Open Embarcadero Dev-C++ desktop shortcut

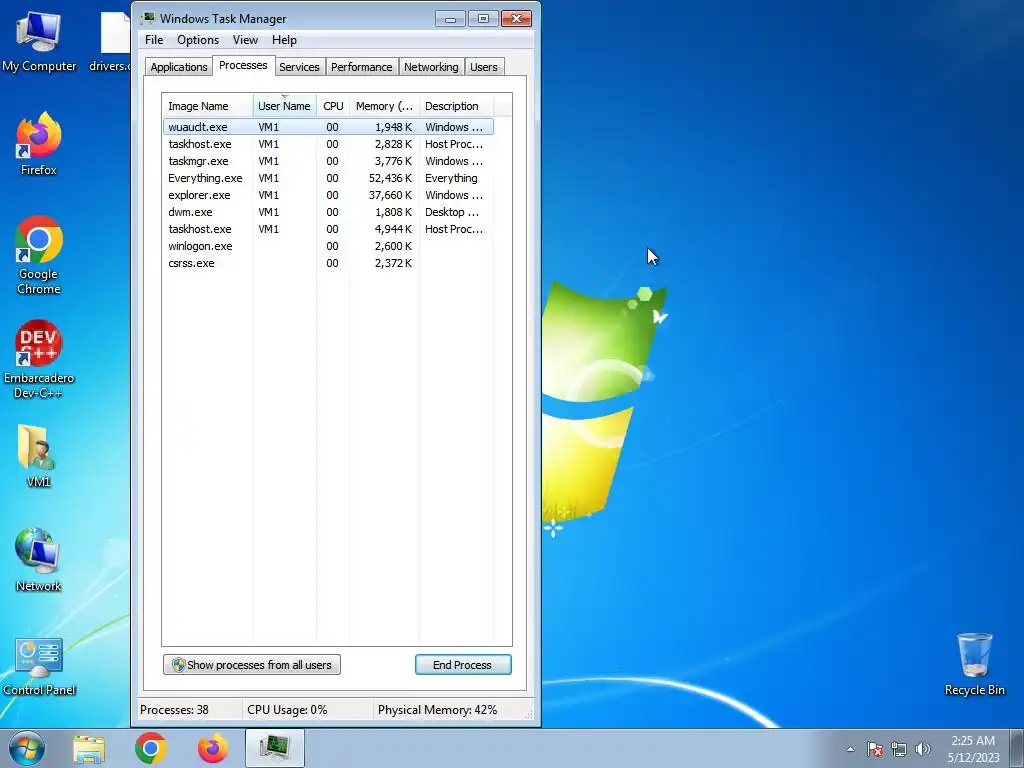point(39,359)
